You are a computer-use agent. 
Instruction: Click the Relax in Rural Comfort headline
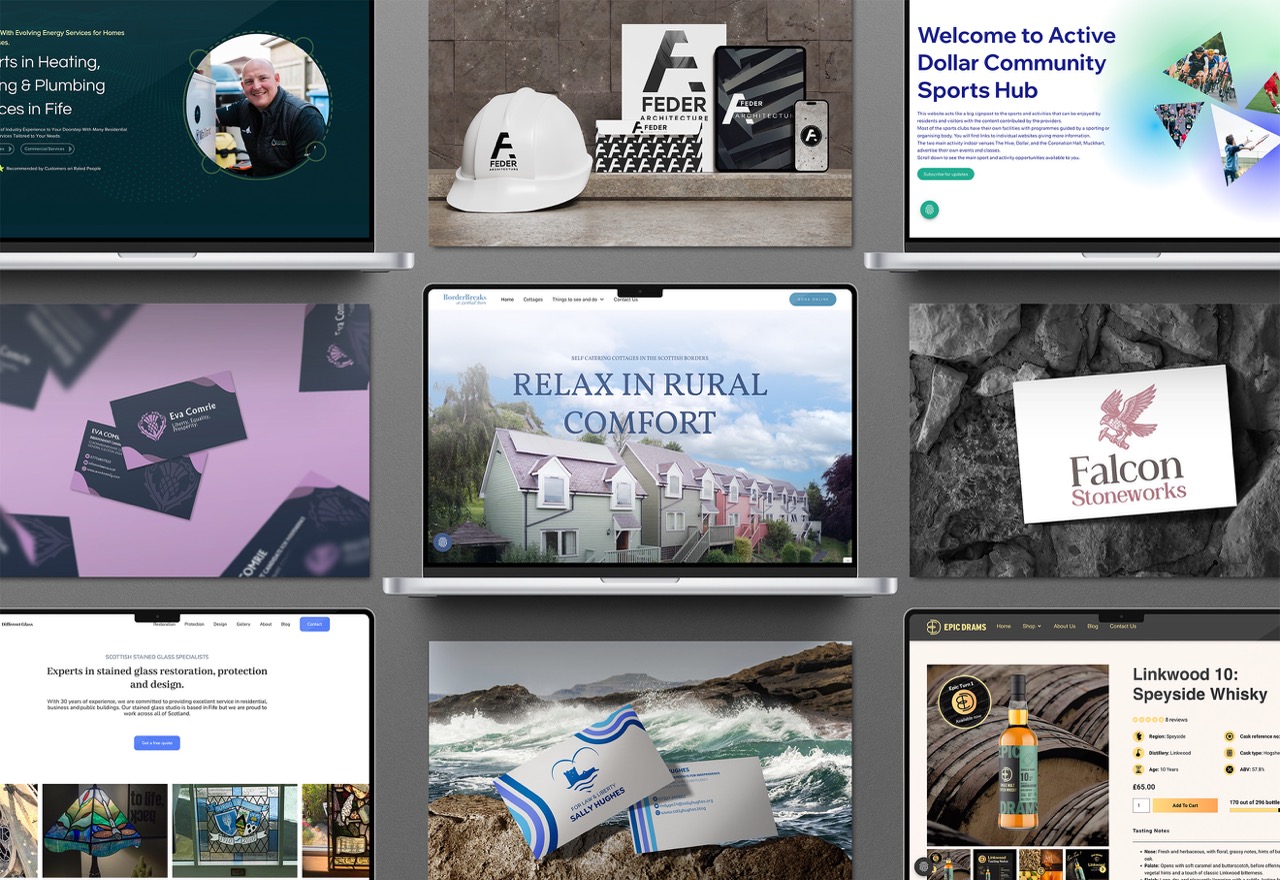click(640, 403)
